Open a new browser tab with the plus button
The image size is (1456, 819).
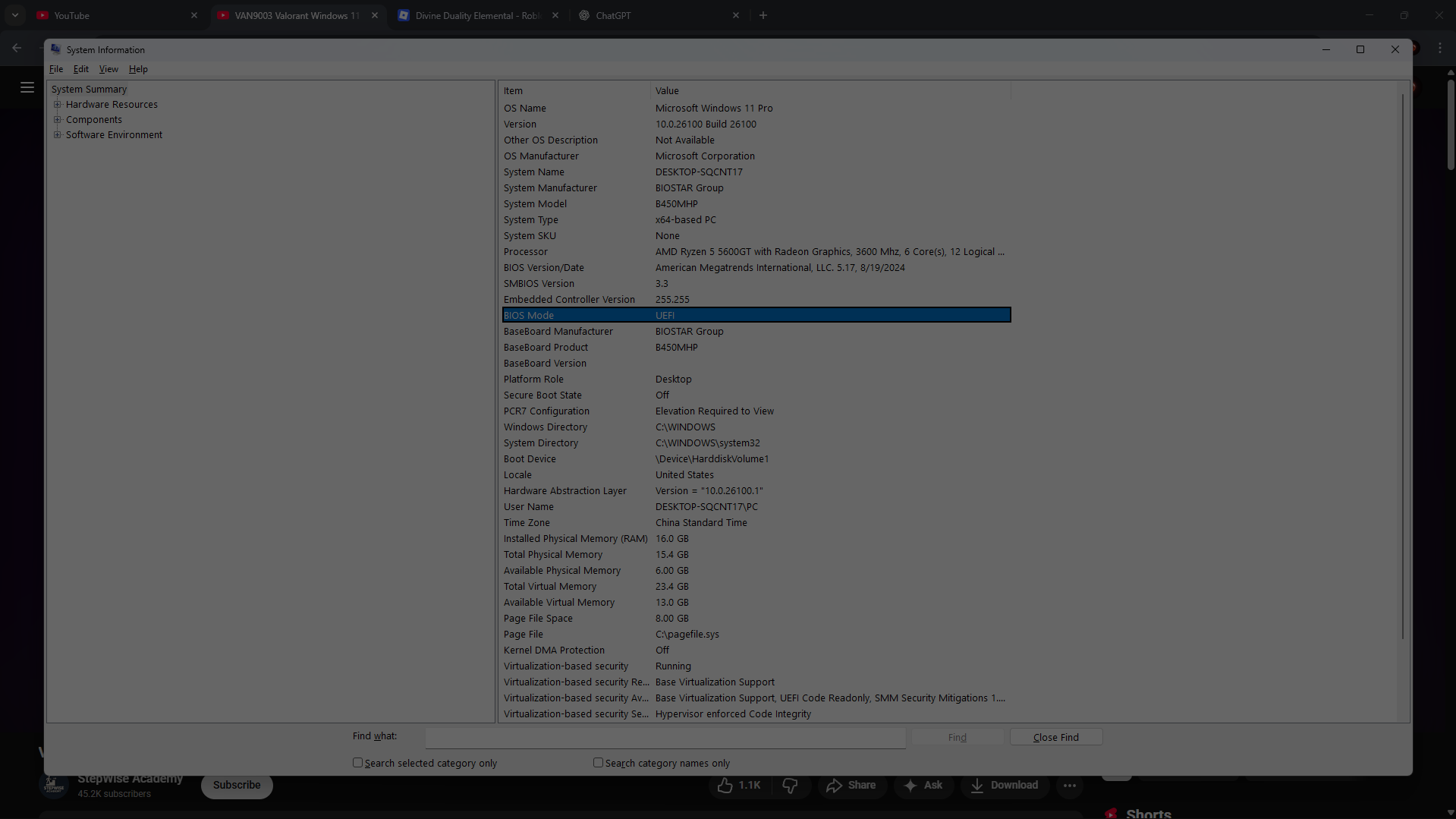[763, 14]
